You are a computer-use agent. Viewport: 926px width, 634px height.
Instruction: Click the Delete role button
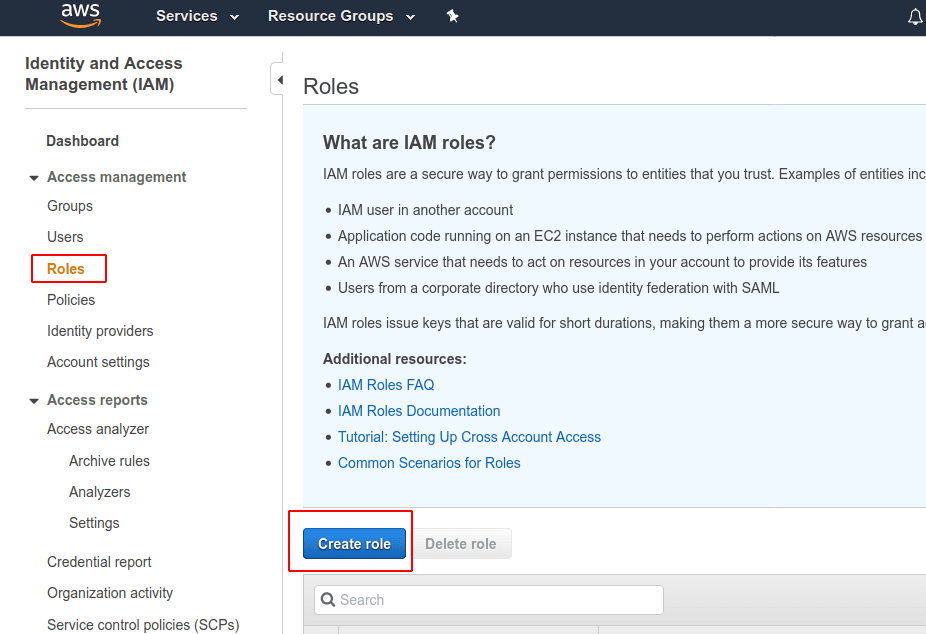460,544
